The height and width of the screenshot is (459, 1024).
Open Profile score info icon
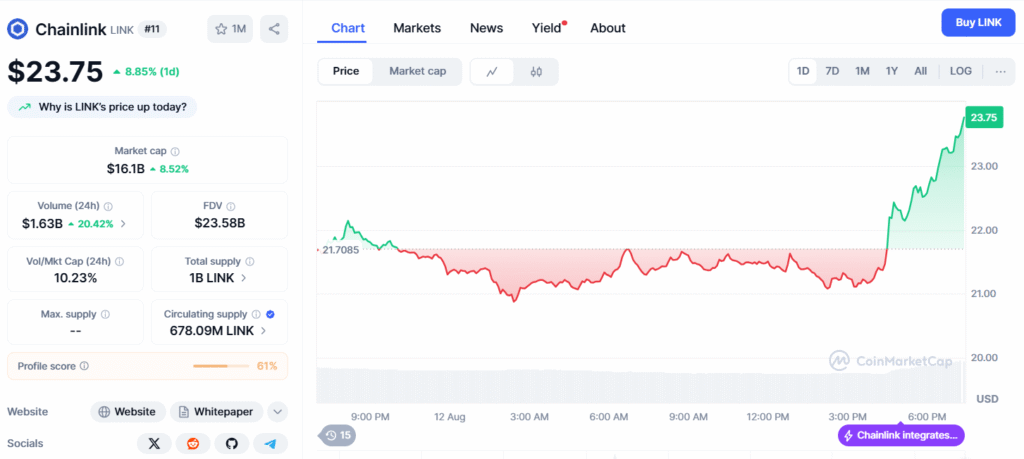click(84, 366)
